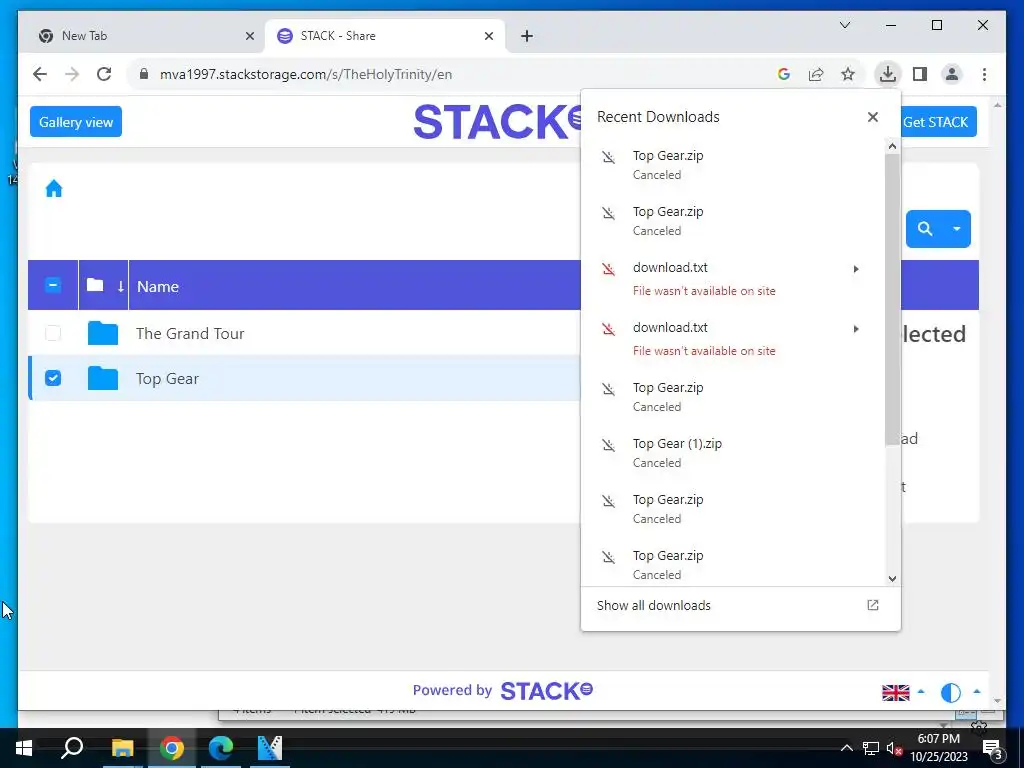Open the theme dropdown arrow in footer
The width and height of the screenshot is (1024, 768).
coord(977,691)
